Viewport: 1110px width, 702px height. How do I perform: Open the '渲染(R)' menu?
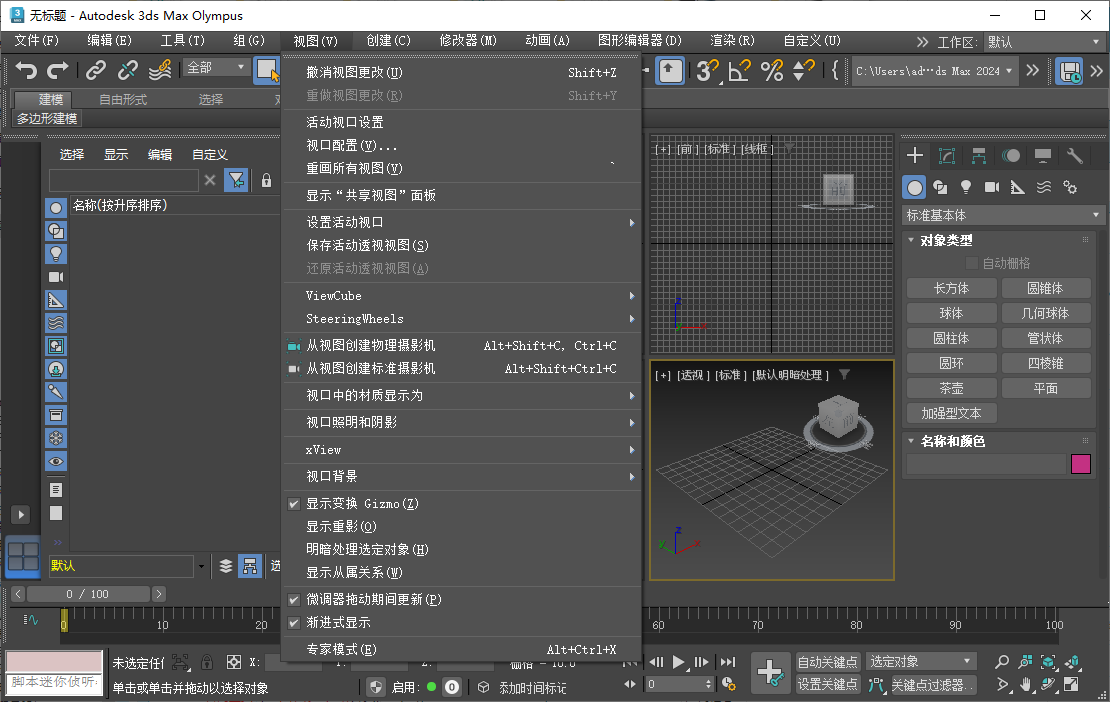pyautogui.click(x=732, y=40)
